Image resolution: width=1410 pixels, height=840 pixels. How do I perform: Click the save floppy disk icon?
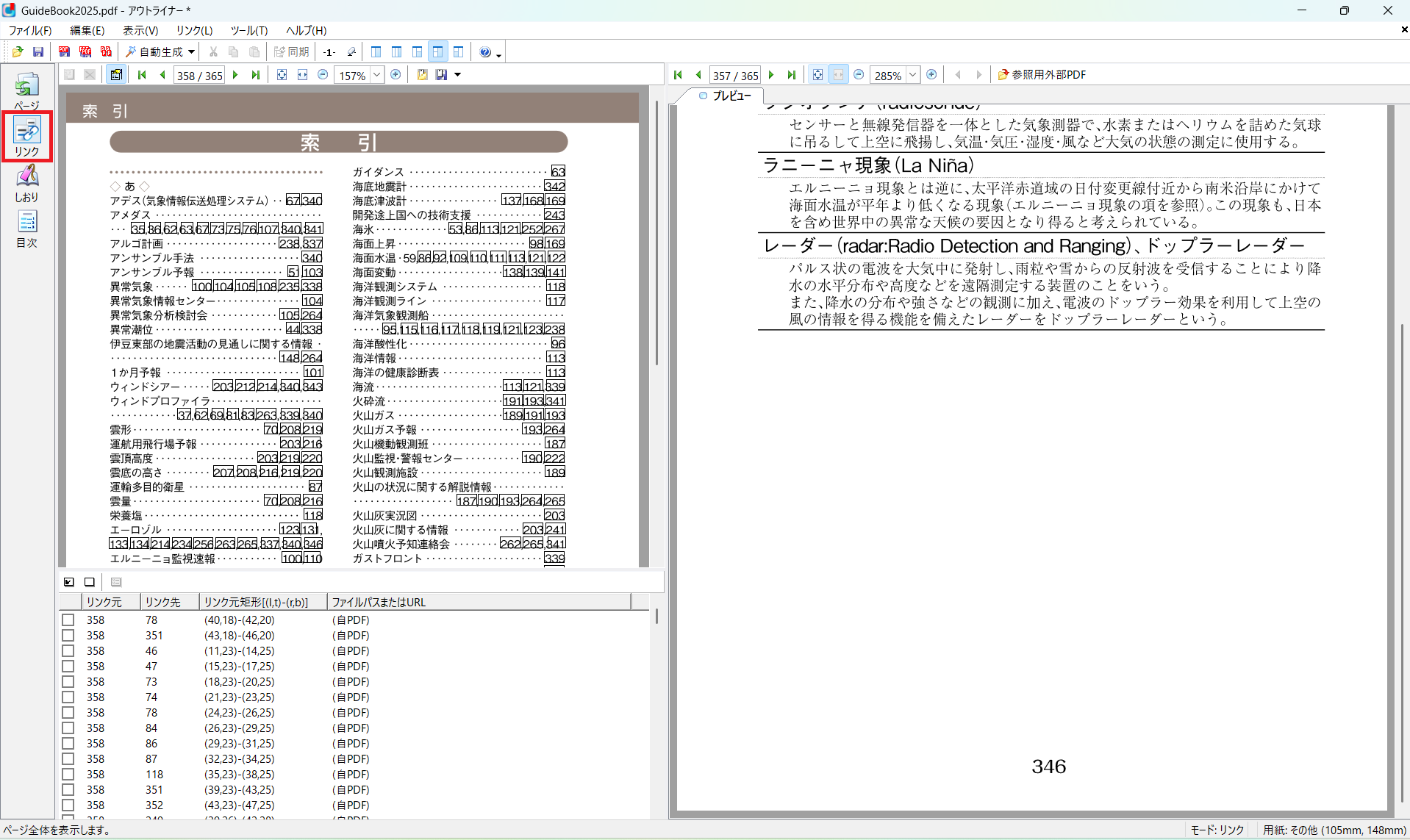(x=38, y=51)
